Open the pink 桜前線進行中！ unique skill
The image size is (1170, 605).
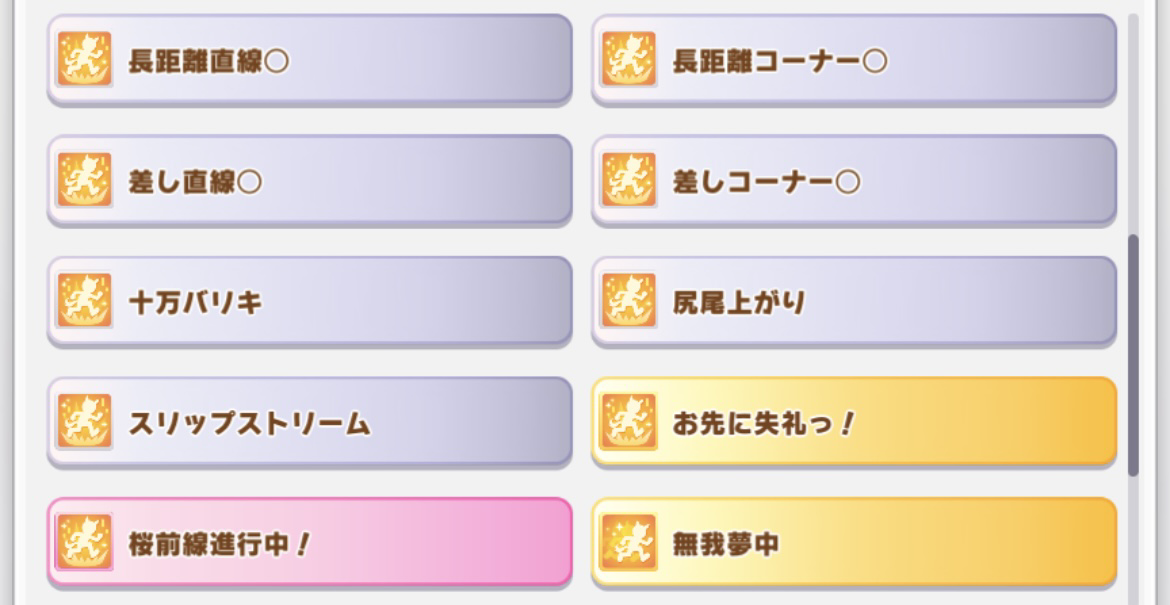310,542
